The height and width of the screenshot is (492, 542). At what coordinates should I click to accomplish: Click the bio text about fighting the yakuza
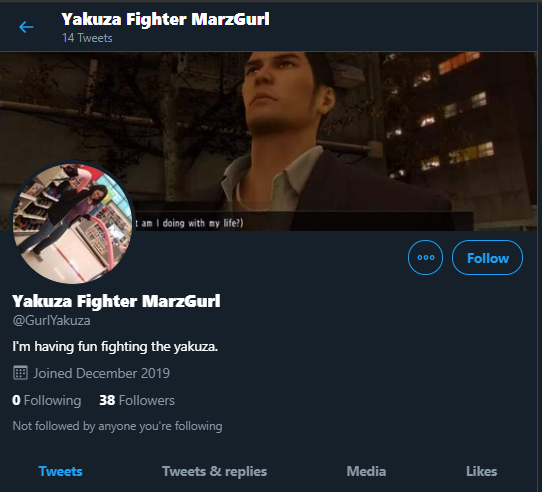(x=115, y=346)
